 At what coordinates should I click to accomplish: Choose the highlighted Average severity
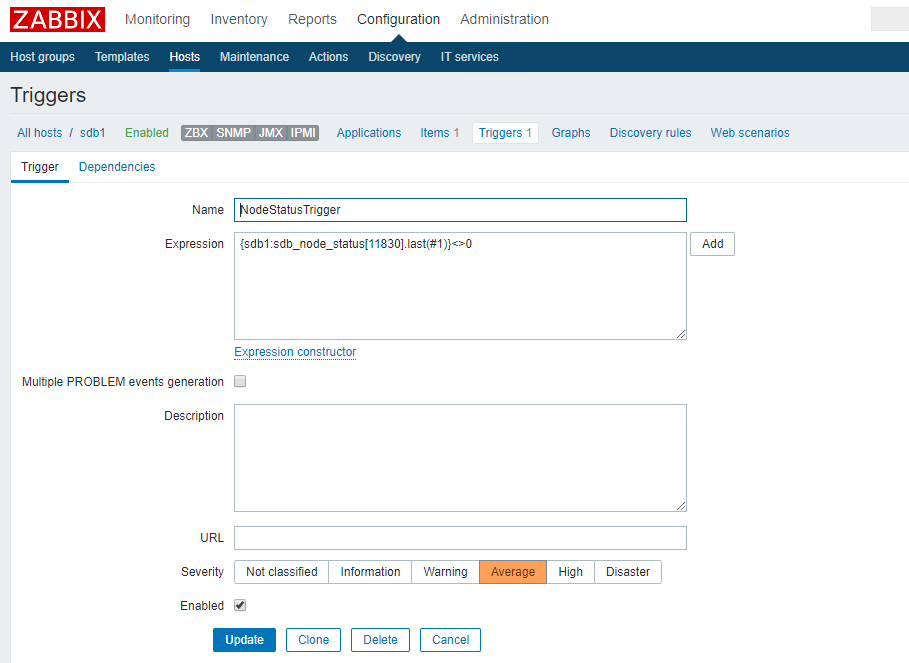click(x=512, y=572)
